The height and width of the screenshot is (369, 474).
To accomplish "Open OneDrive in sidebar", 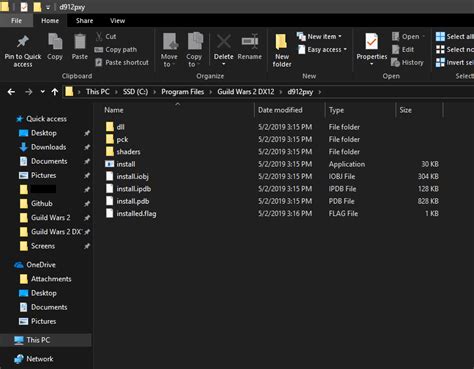I will click(x=41, y=265).
